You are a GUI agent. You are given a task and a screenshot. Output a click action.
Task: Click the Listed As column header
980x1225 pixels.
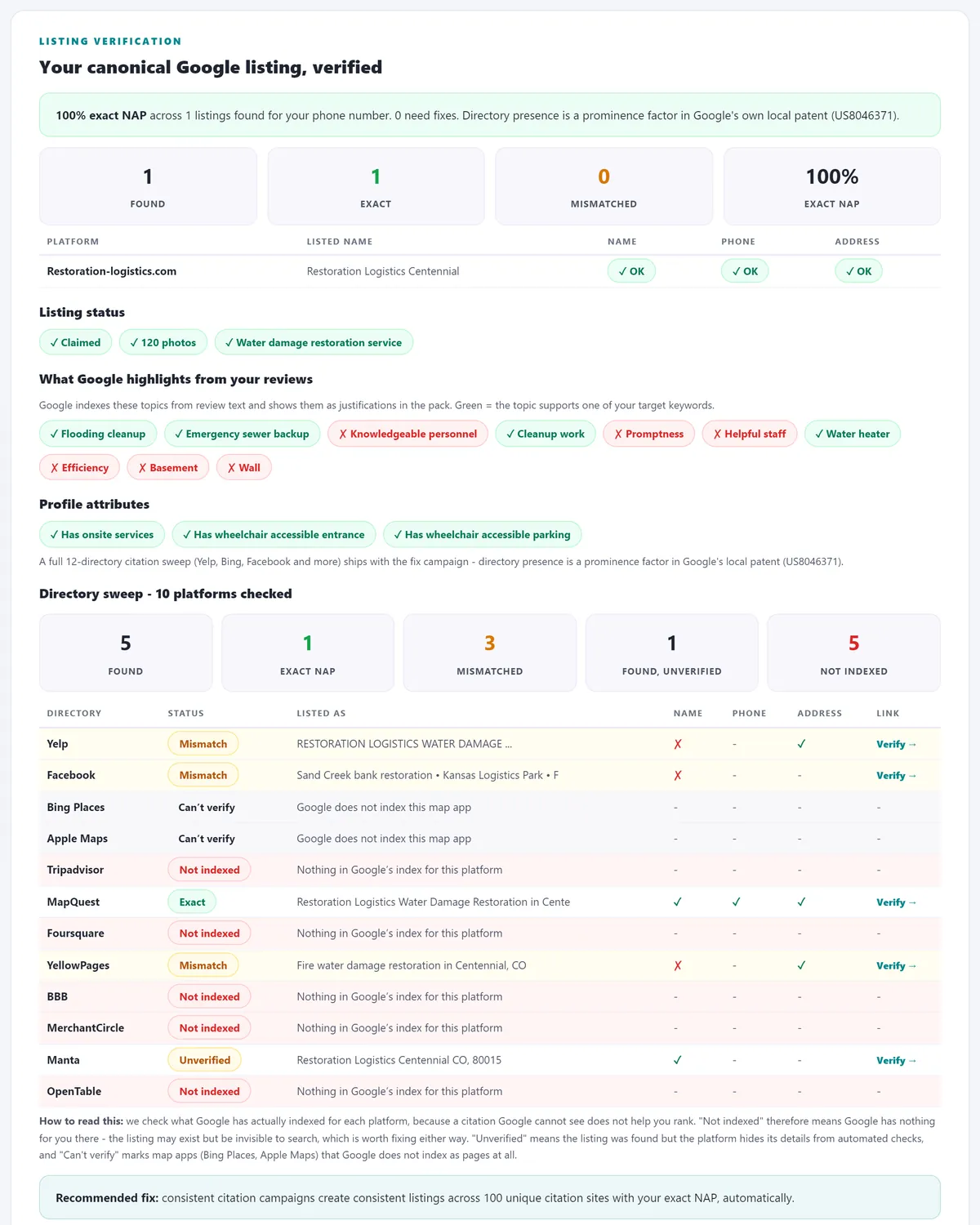(321, 713)
